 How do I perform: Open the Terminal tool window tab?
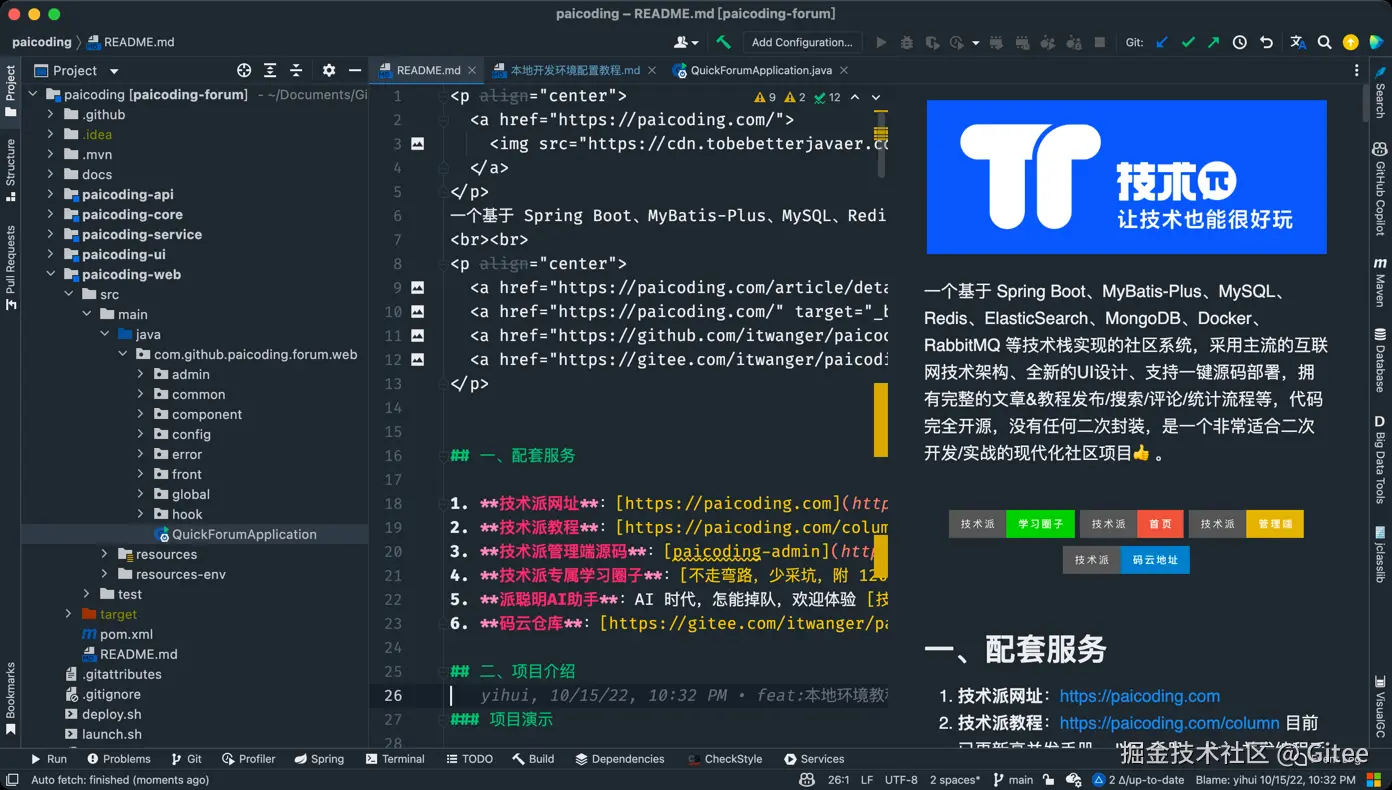click(395, 759)
